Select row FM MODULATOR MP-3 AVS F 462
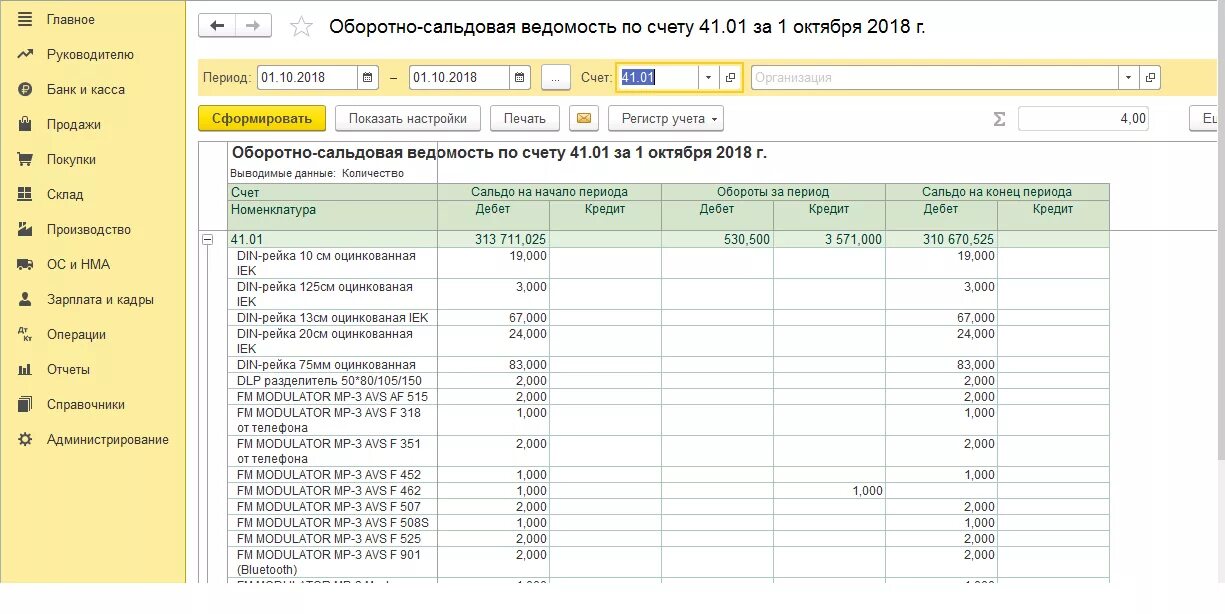This screenshot has height=614, width=1225. (669, 491)
